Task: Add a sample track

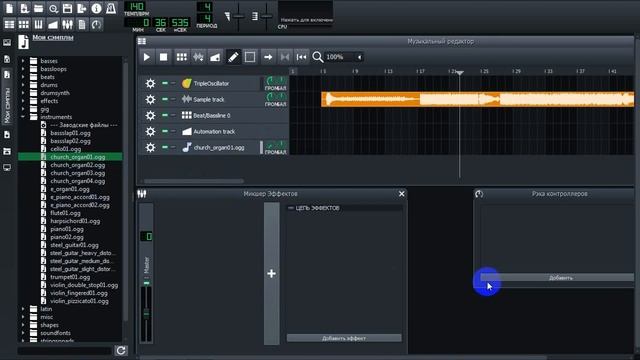Action: [x=198, y=57]
